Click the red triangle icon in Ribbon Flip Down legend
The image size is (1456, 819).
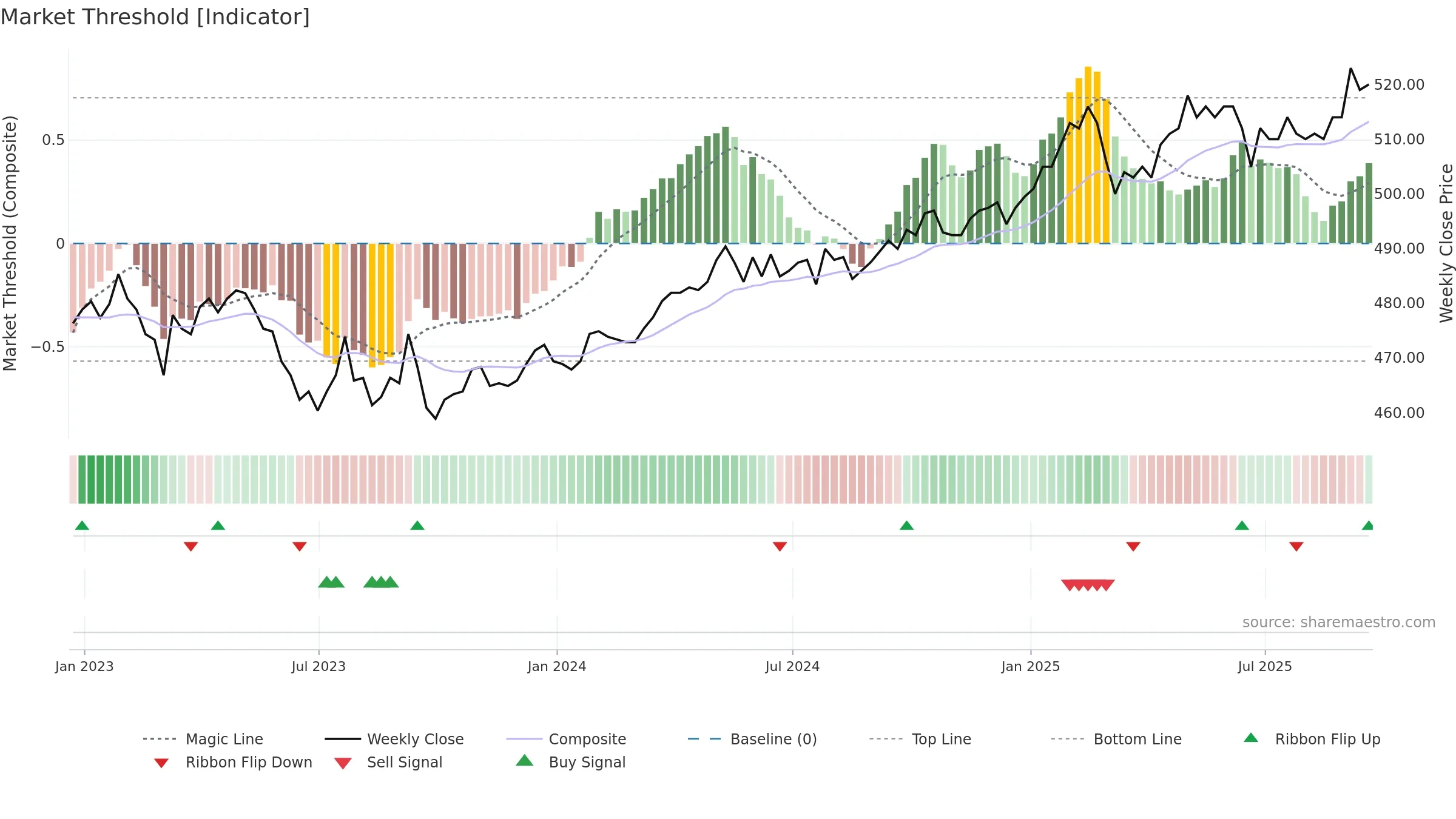[x=161, y=763]
